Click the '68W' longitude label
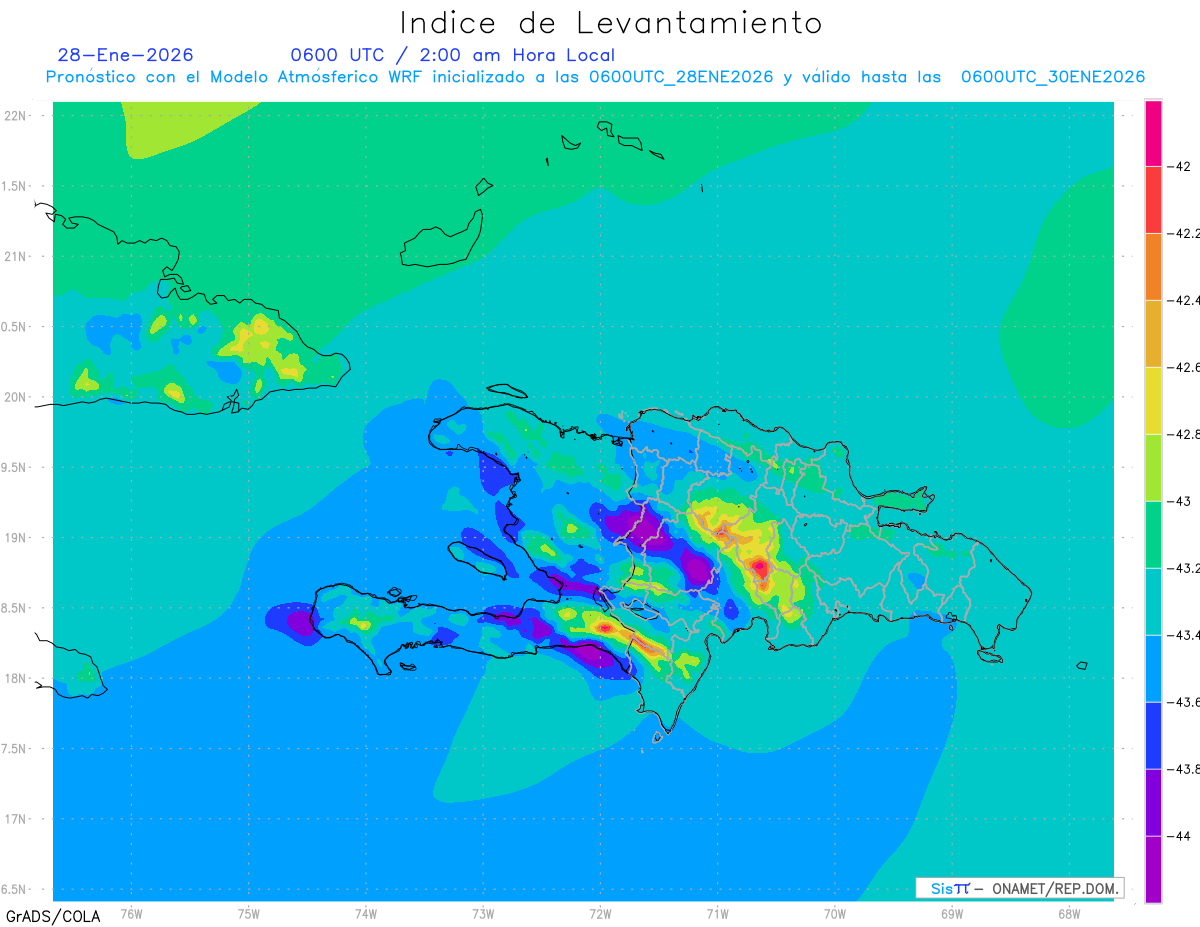 (x=1069, y=913)
